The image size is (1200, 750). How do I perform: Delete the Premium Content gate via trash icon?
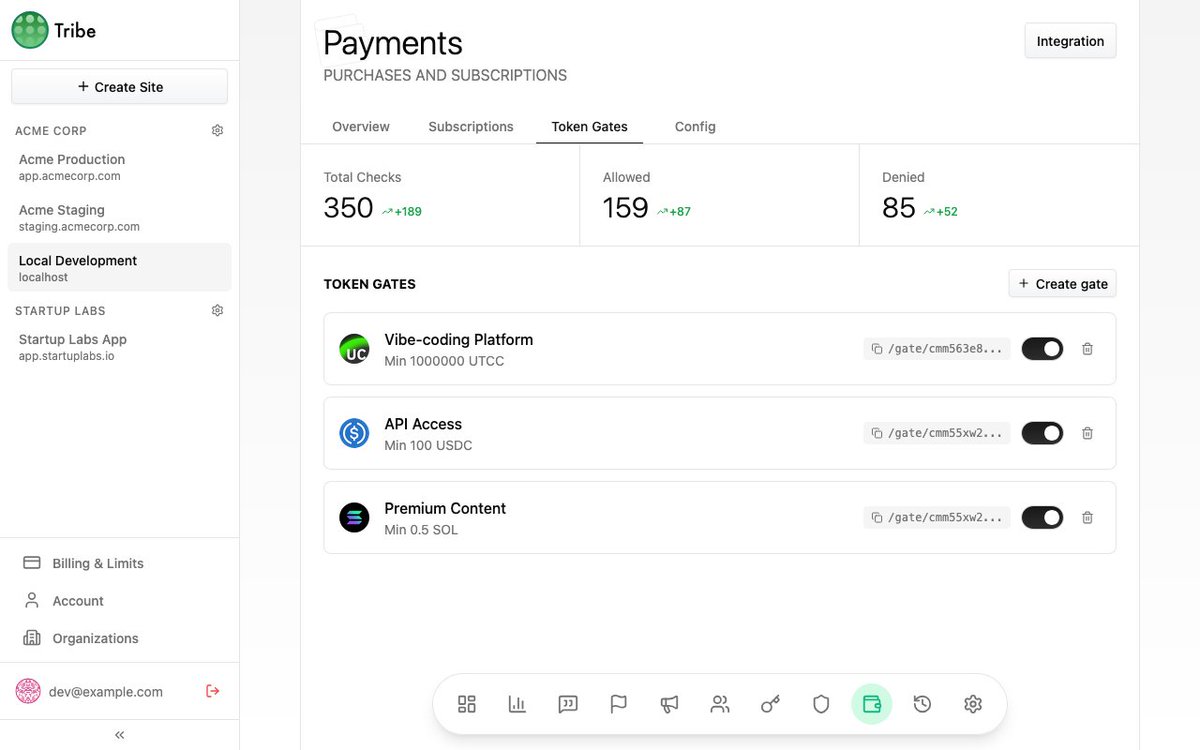pos(1088,518)
